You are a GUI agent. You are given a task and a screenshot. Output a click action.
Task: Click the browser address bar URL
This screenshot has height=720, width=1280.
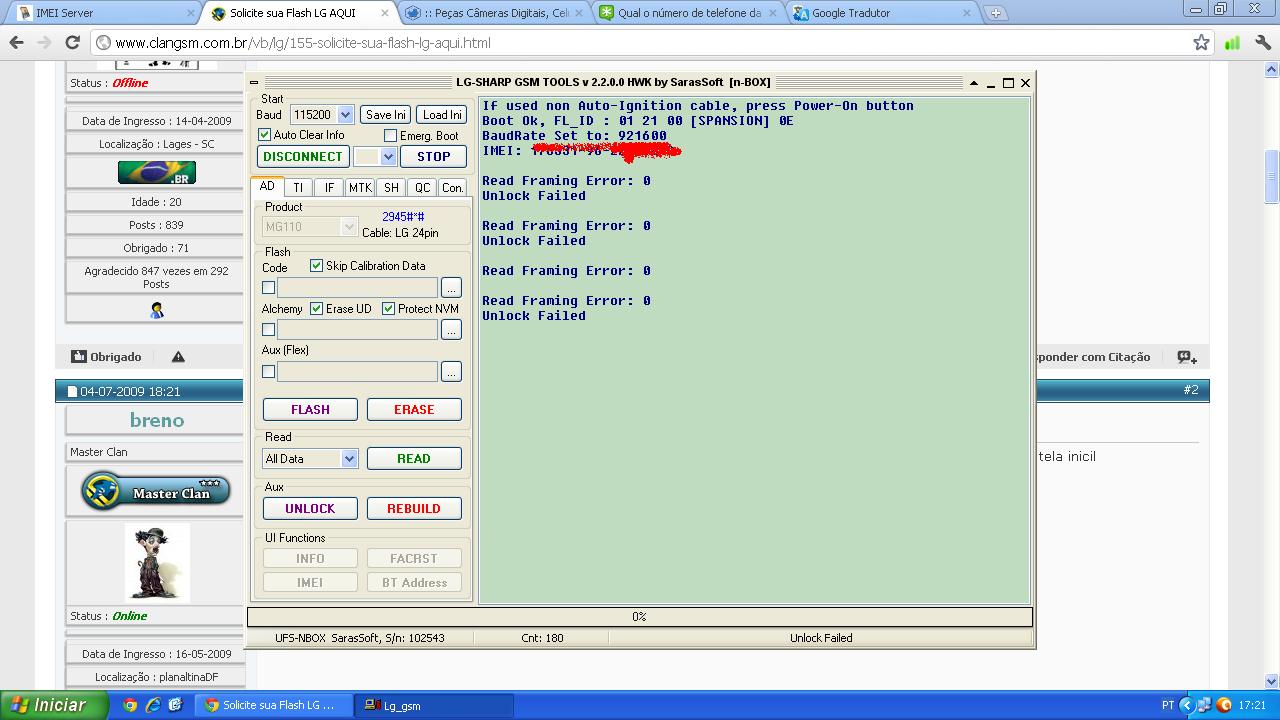click(302, 43)
